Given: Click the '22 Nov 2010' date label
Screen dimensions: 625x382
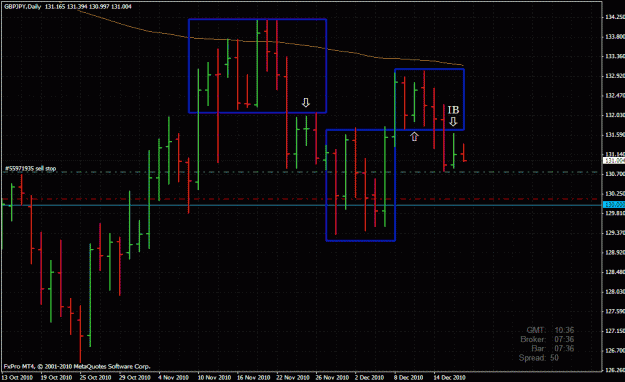Looking at the screenshot, I should tap(293, 377).
